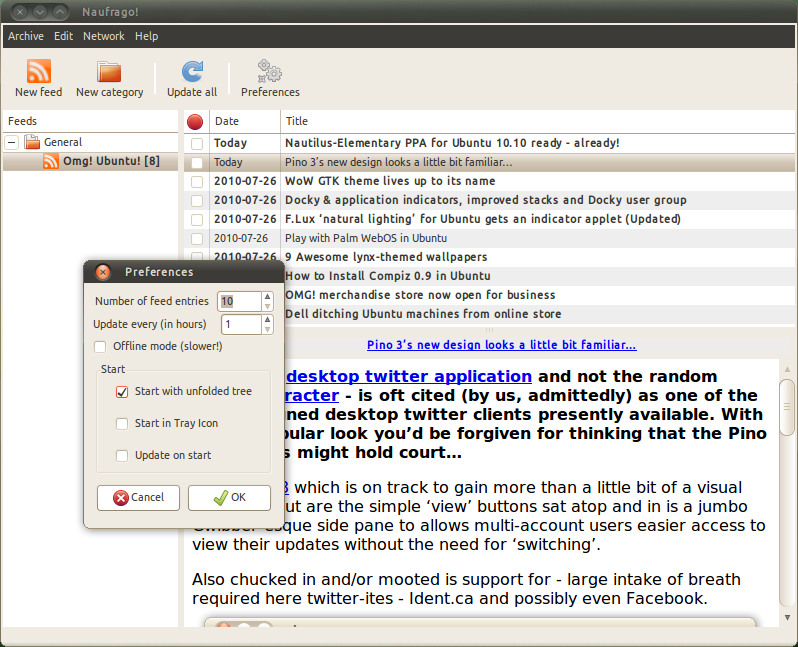Open the Network menu
This screenshot has height=647, width=798.
coord(104,36)
